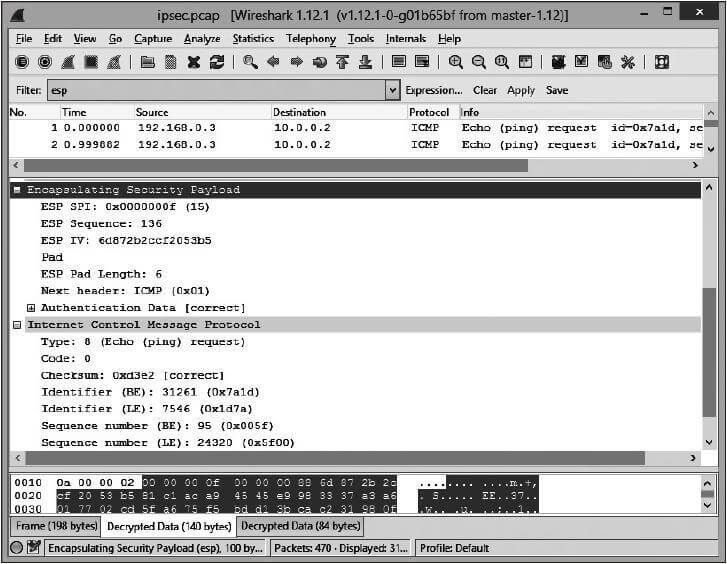Image resolution: width=727 pixels, height=564 pixels.
Task: Open the Edit menu
Action: pos(53,38)
